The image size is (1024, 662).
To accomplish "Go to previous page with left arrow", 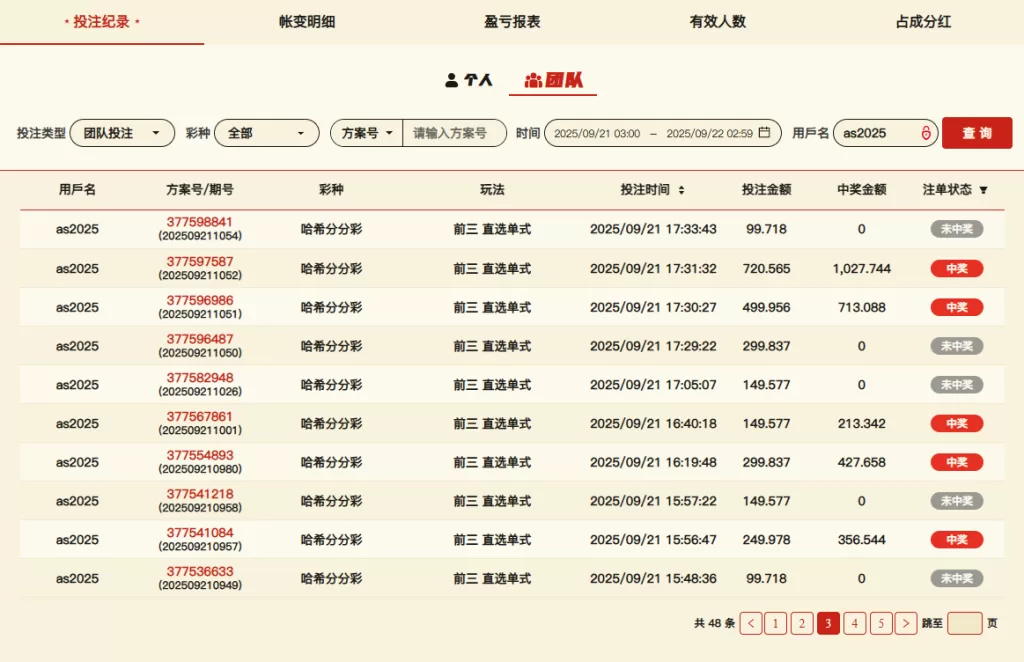I will pos(750,623).
